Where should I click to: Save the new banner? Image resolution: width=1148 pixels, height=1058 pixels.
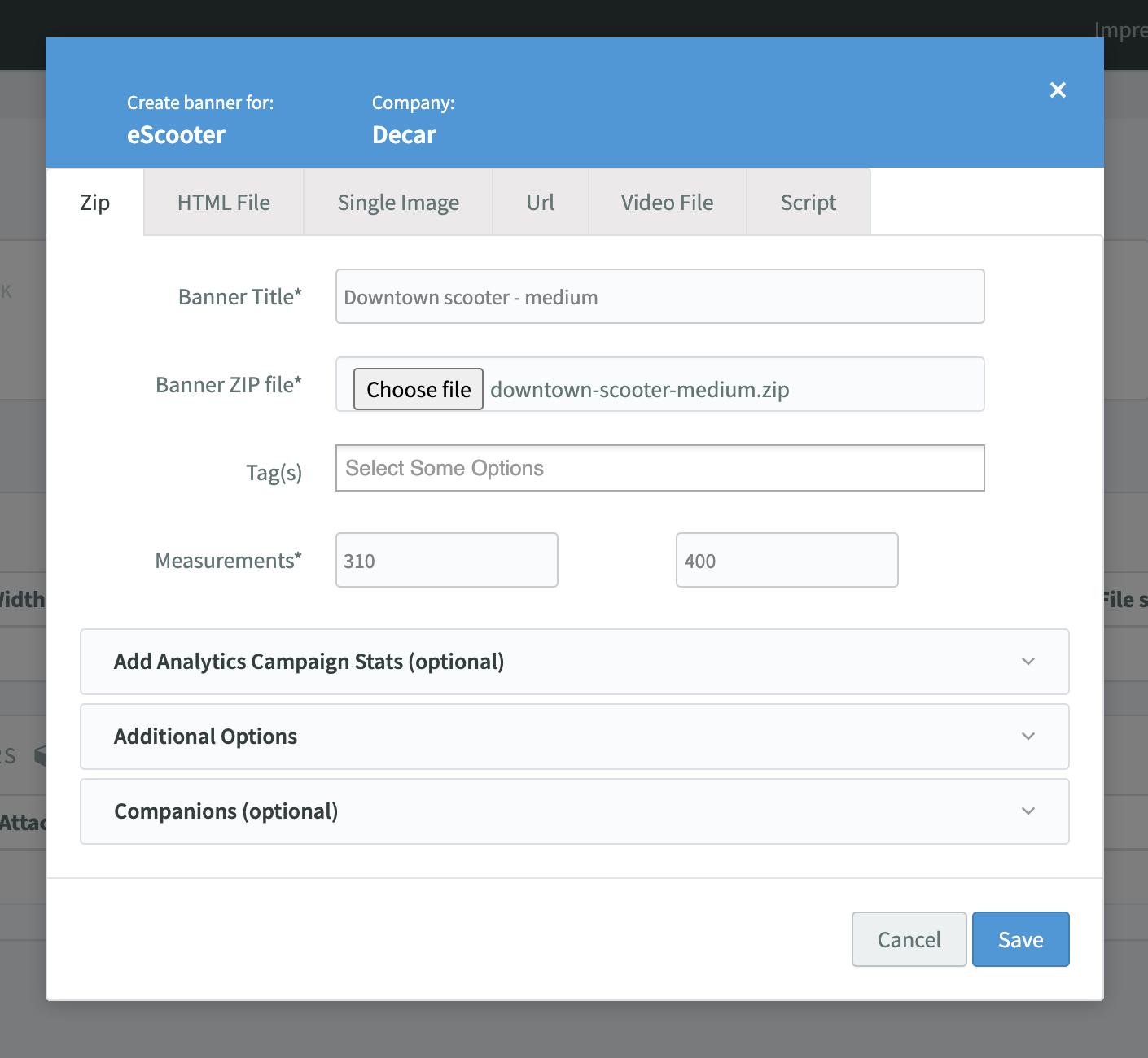coord(1020,940)
